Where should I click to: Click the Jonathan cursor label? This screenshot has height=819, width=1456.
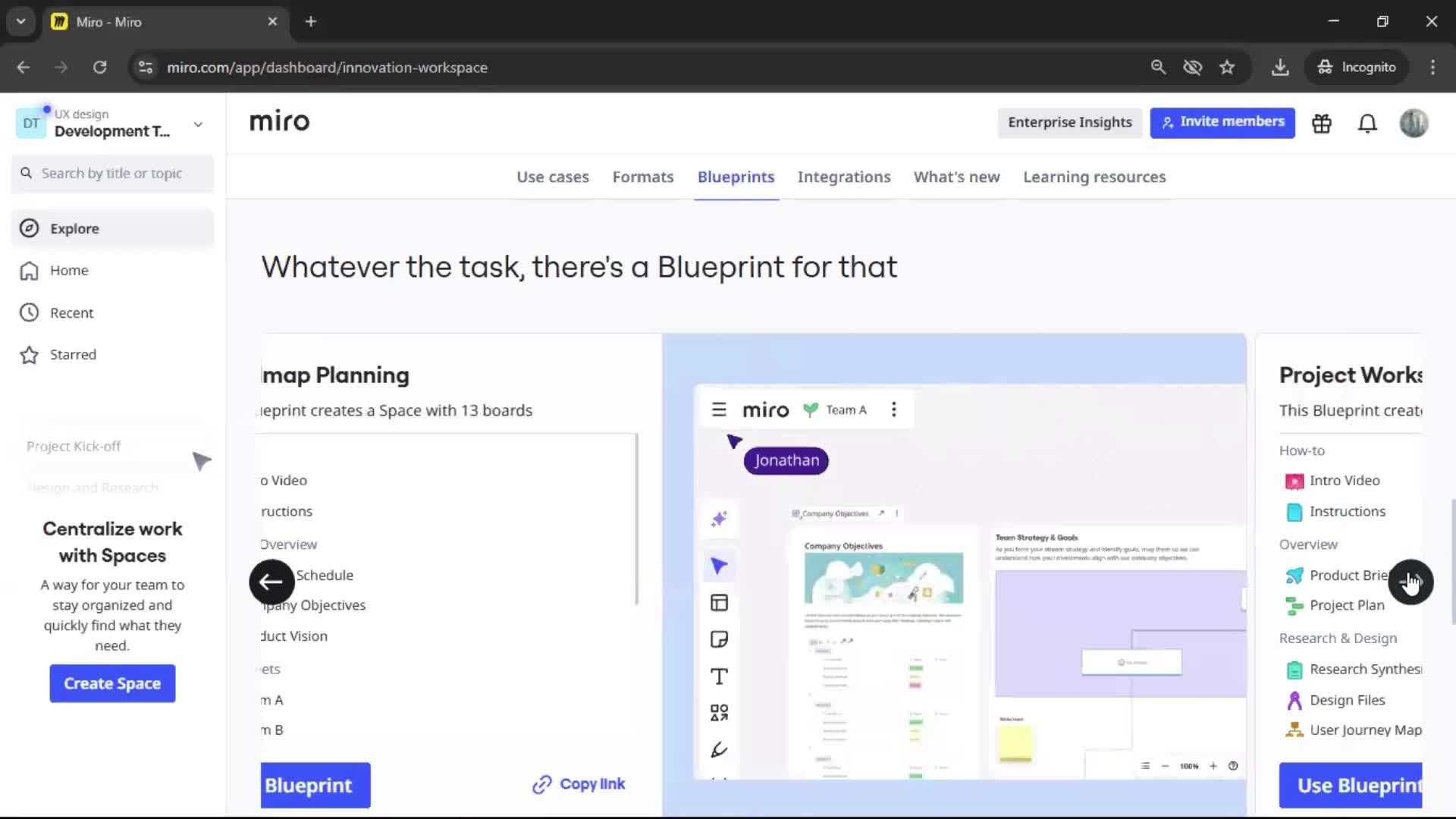point(786,460)
